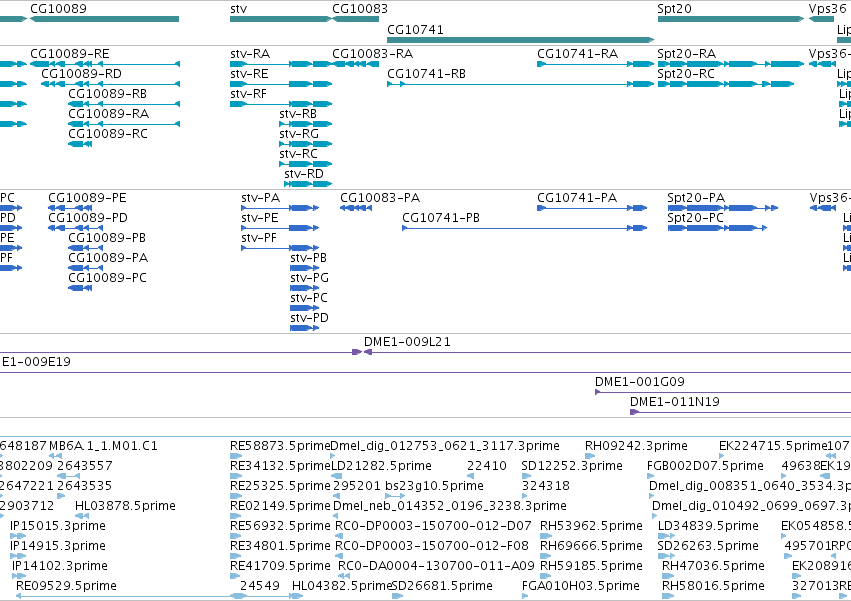Select the CG10089 gene label
851x601 pixels.
[x=58, y=9]
